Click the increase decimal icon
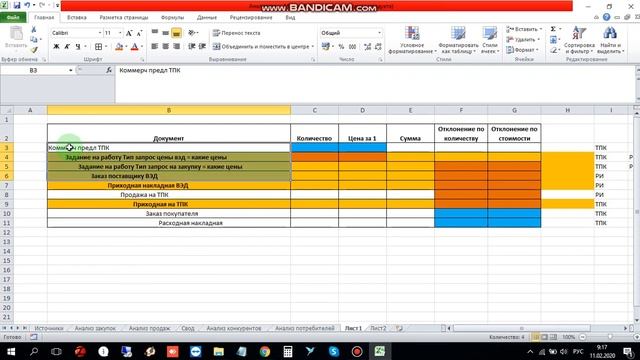 click(x=367, y=47)
